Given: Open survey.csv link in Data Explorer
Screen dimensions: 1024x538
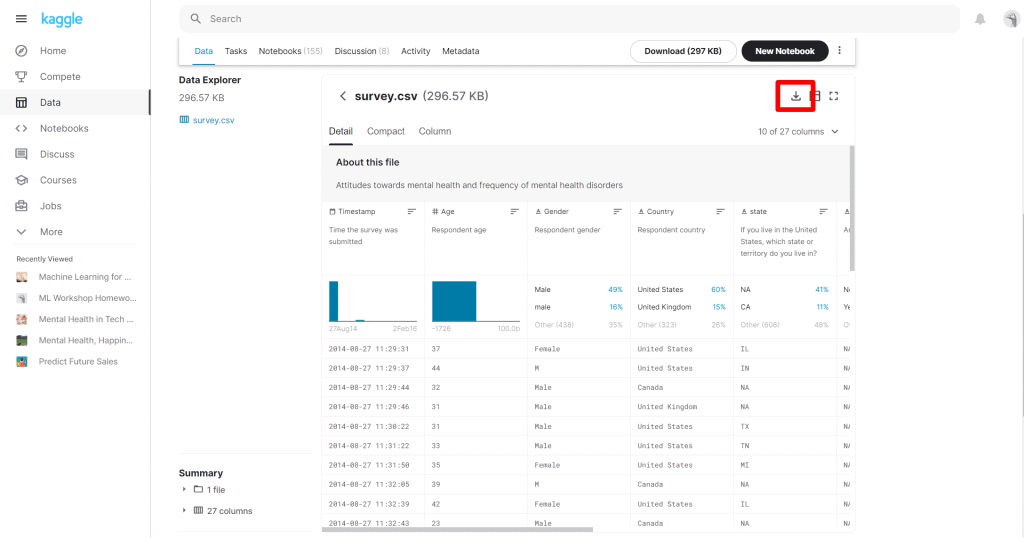Looking at the screenshot, I should pyautogui.click(x=213, y=120).
